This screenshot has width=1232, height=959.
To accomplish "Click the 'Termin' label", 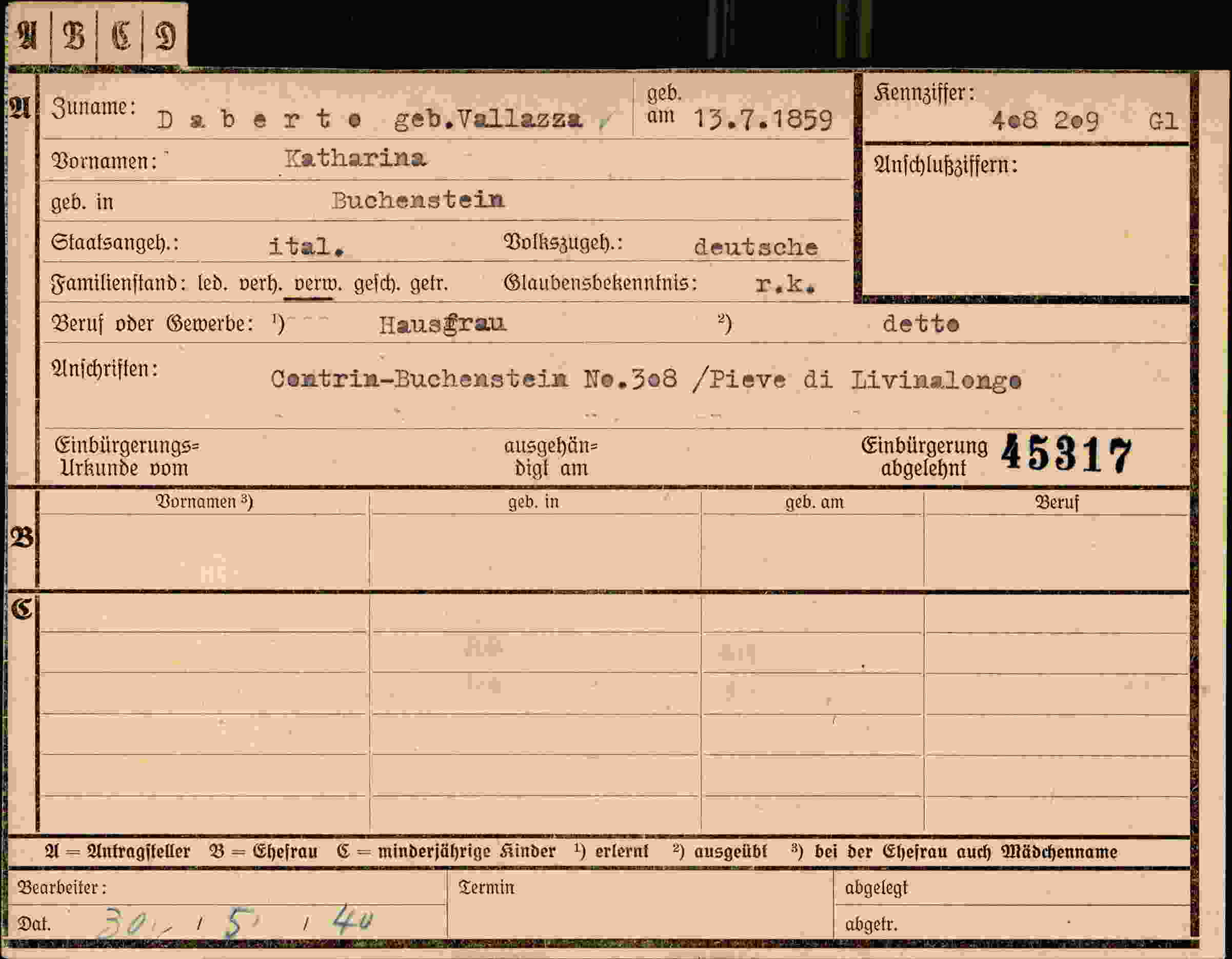I will click(x=486, y=888).
